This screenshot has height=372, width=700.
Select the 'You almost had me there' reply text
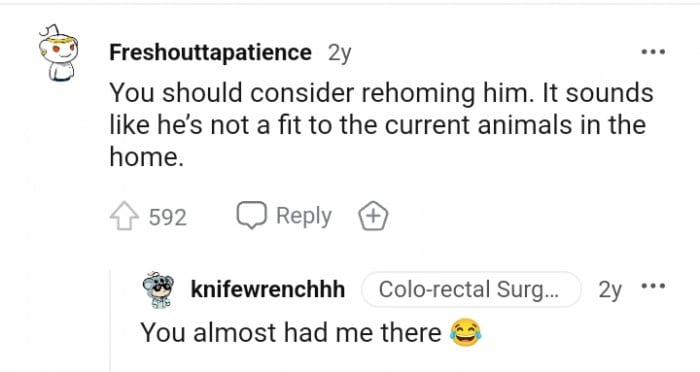coord(291,333)
